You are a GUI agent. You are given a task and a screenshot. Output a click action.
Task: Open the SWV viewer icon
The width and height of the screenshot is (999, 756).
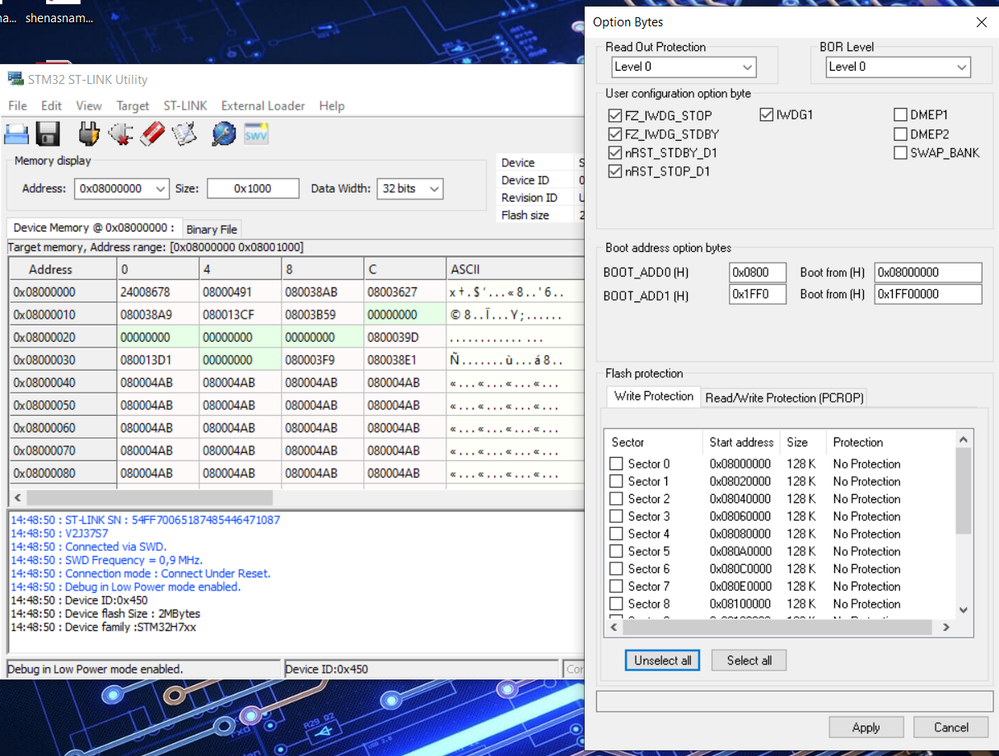[256, 134]
